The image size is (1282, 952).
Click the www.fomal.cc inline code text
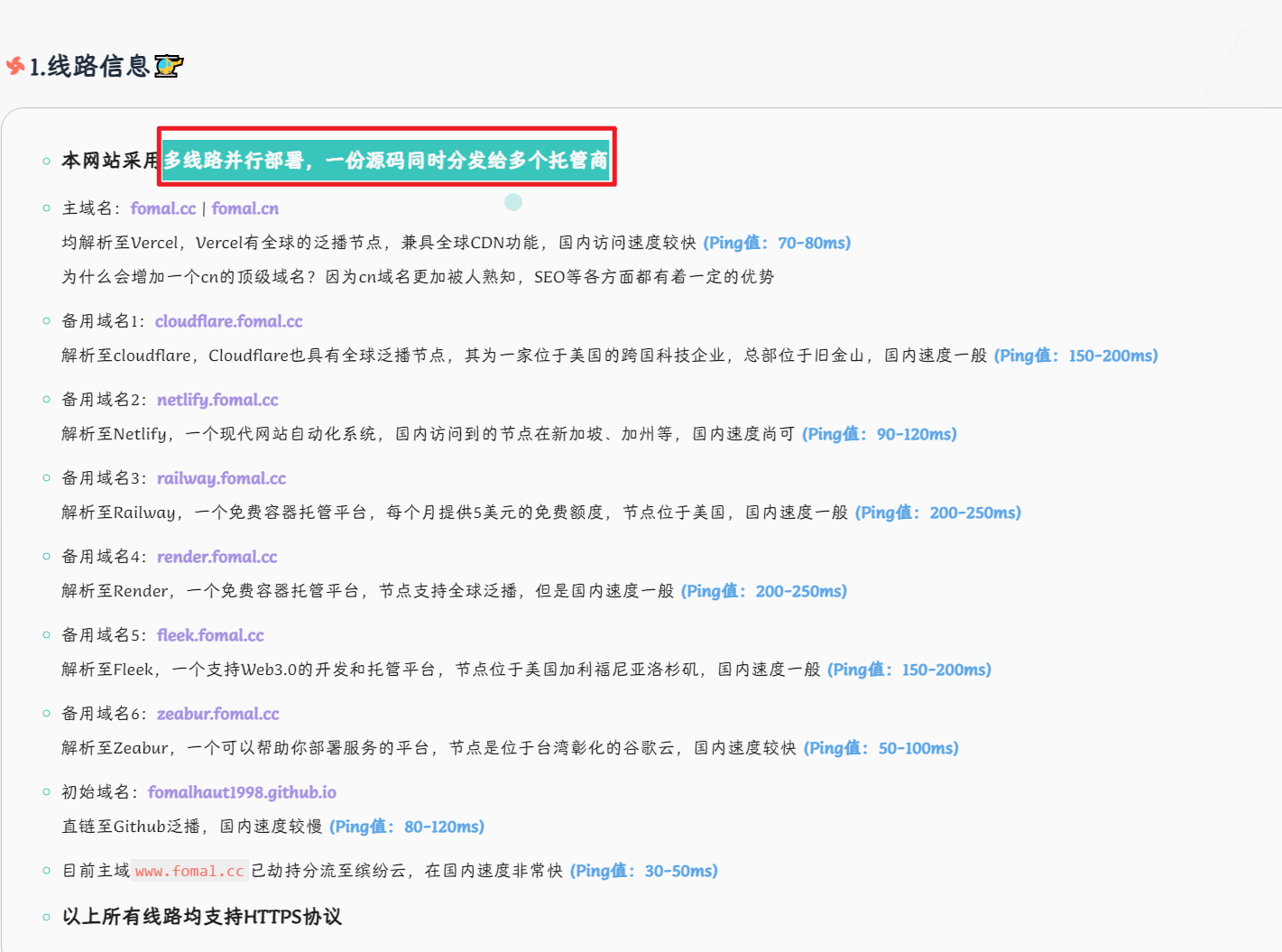[x=190, y=871]
